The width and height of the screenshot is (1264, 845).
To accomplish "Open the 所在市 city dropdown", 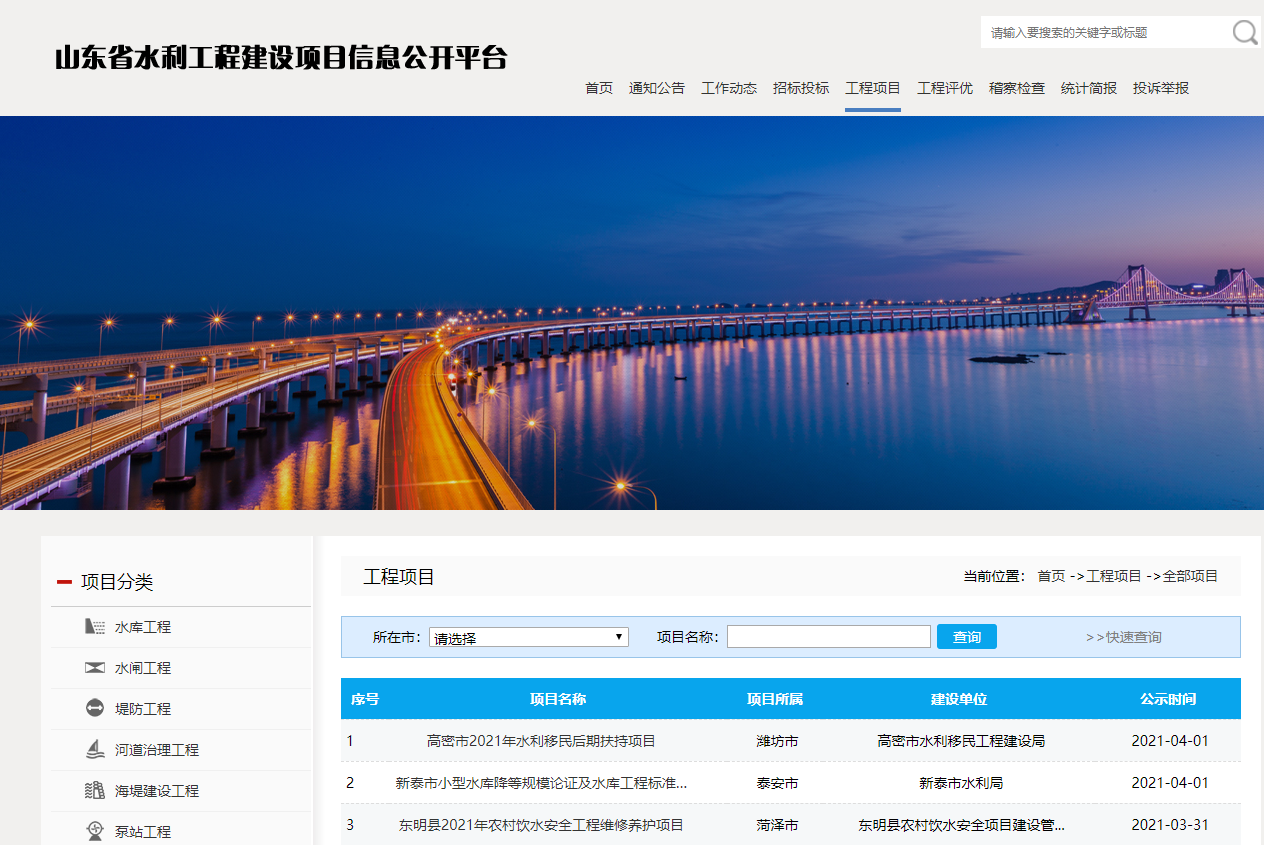I will [529, 637].
